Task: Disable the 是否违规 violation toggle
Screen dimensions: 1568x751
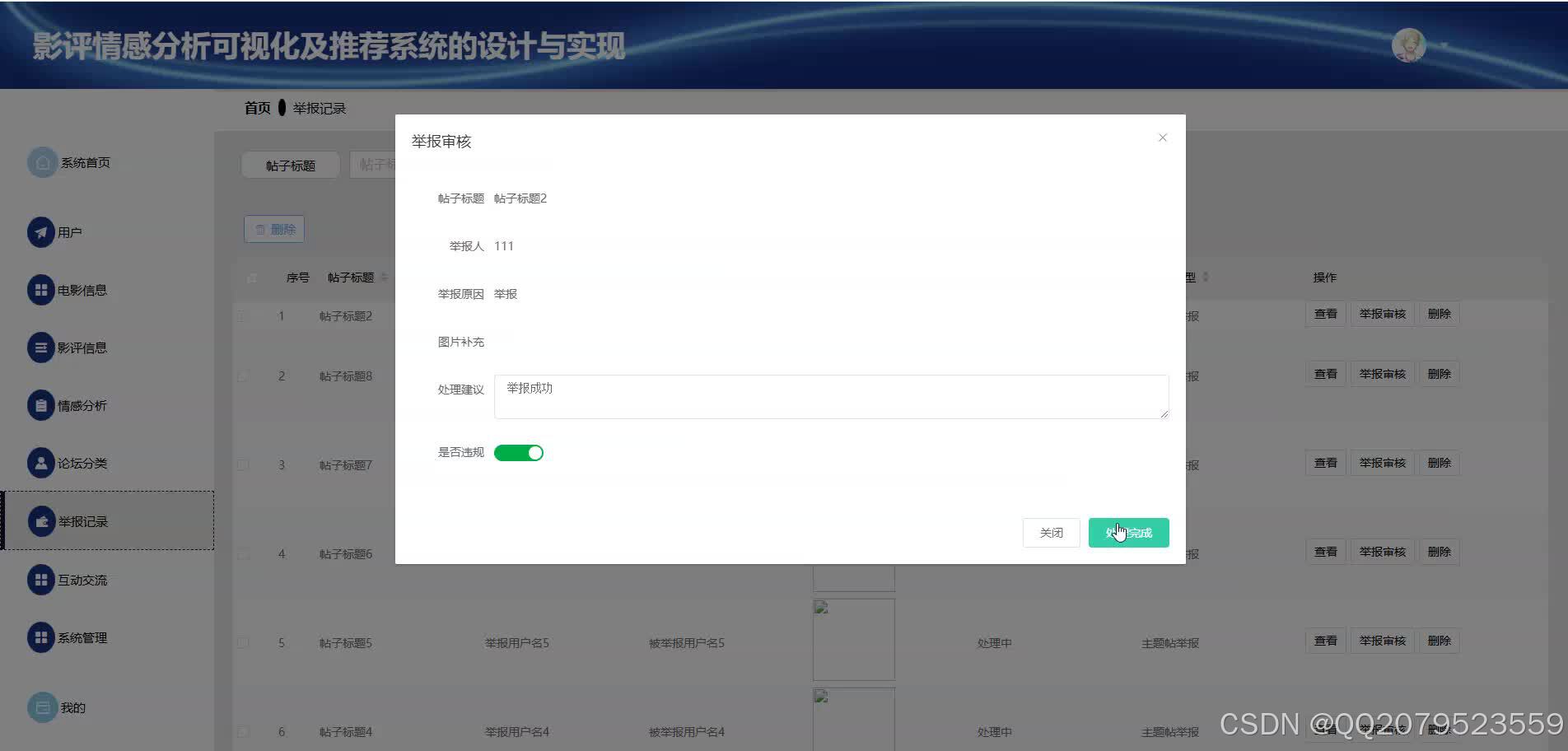Action: click(519, 452)
